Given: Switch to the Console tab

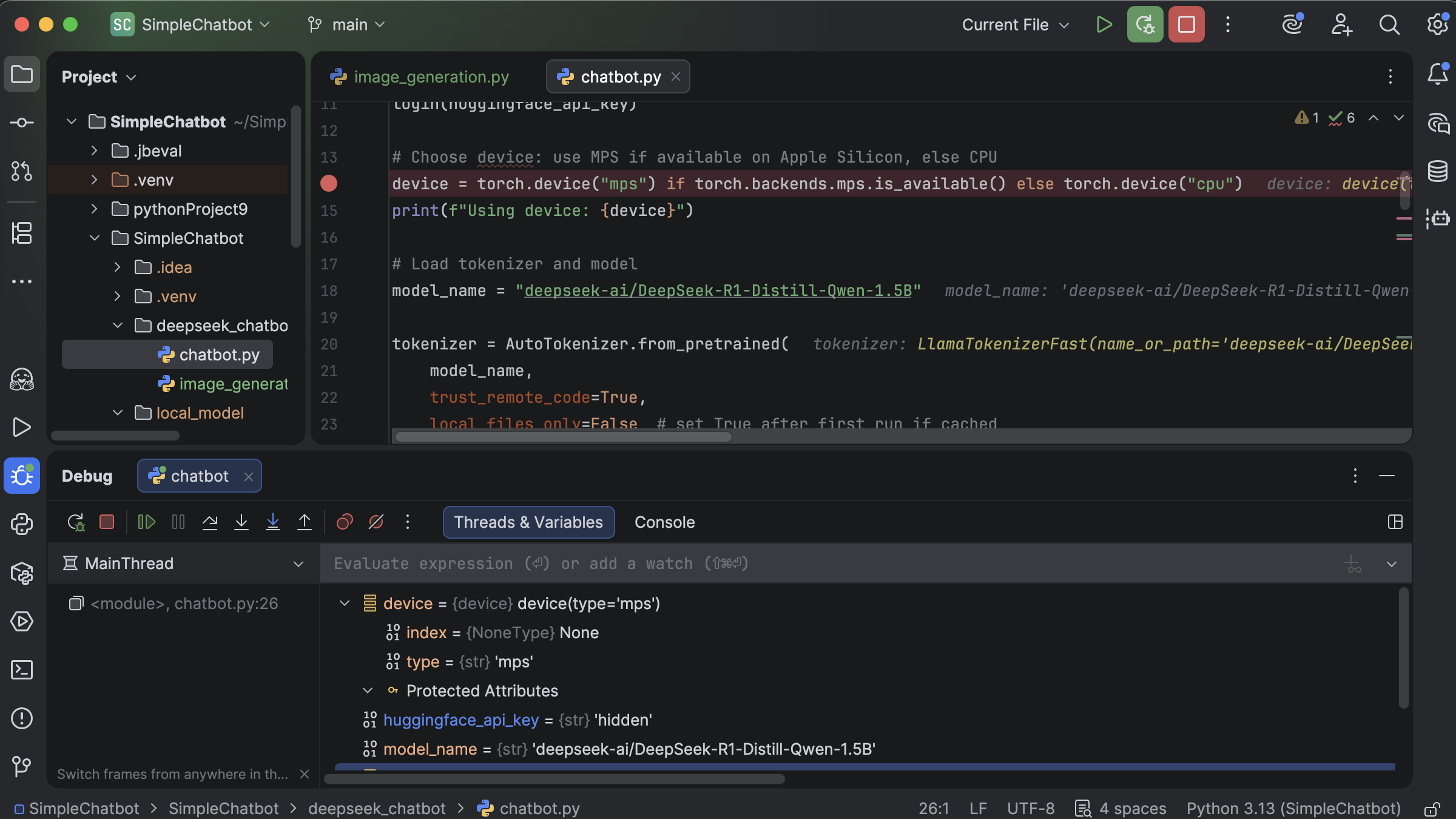Looking at the screenshot, I should (664, 522).
